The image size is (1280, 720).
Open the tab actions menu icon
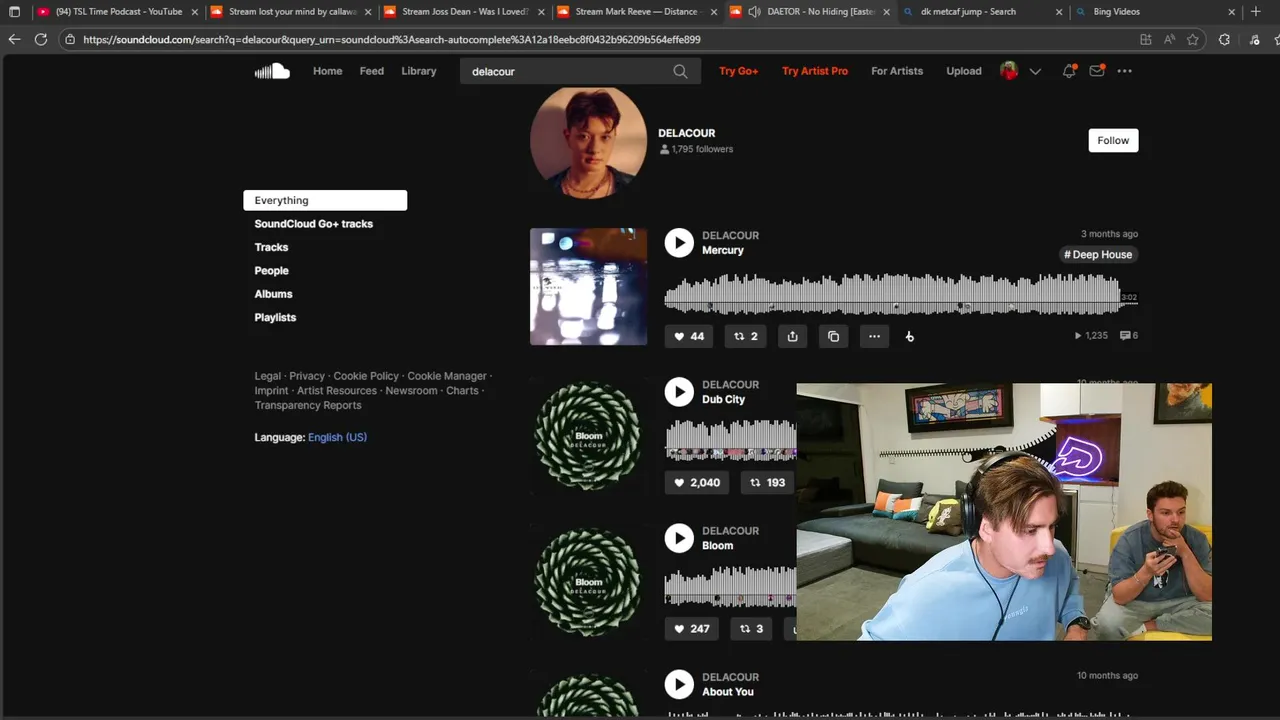point(14,12)
